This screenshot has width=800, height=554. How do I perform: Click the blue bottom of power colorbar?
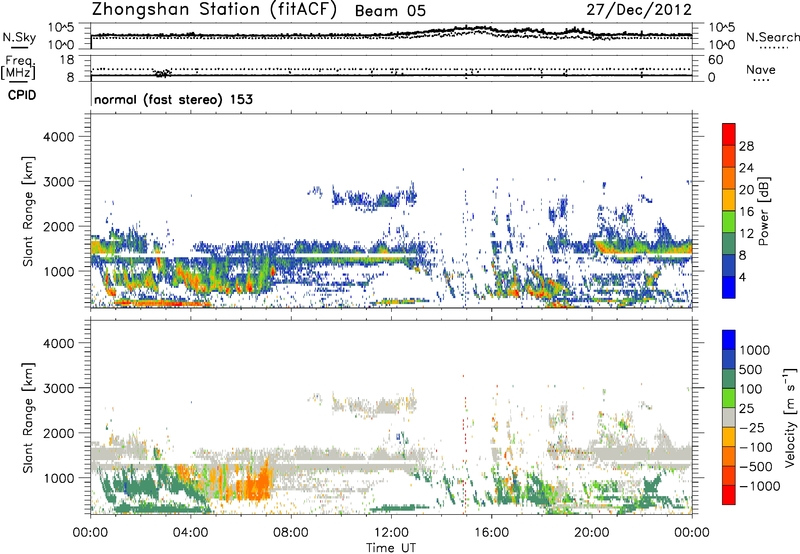click(729, 287)
